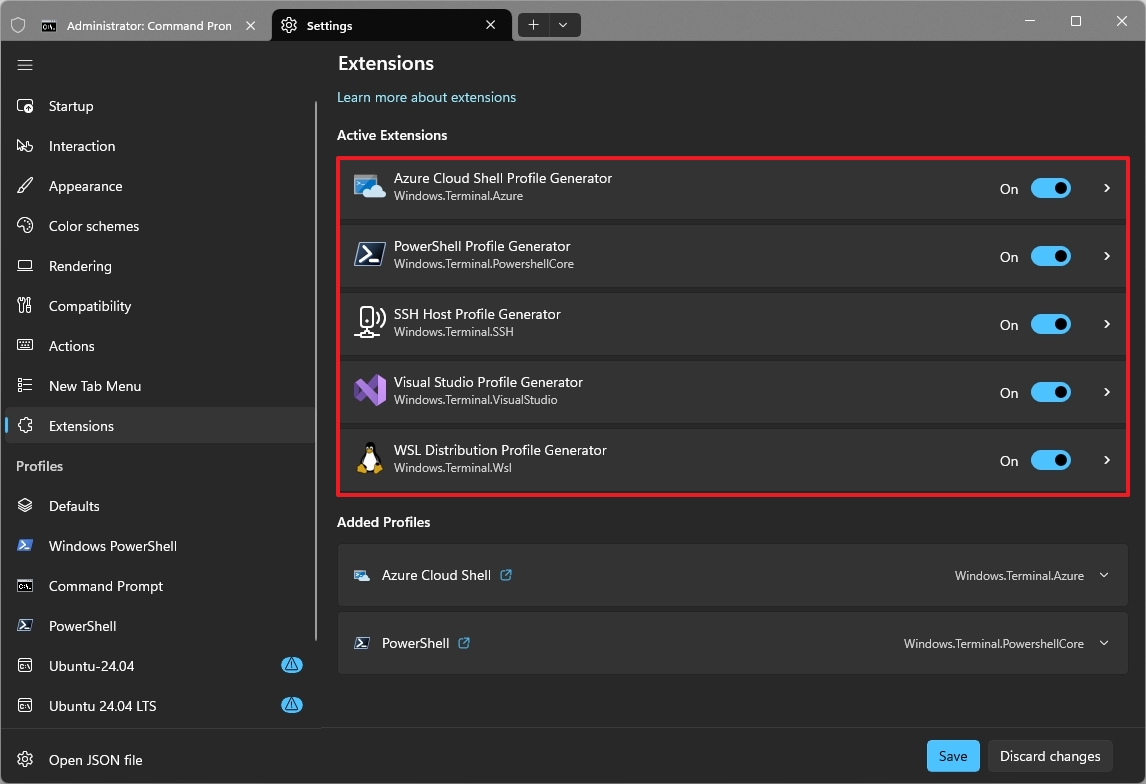Screen dimensions: 1146x784
Task: Click the Ubuntu-24.04 warning badge icon
Action: point(291,665)
